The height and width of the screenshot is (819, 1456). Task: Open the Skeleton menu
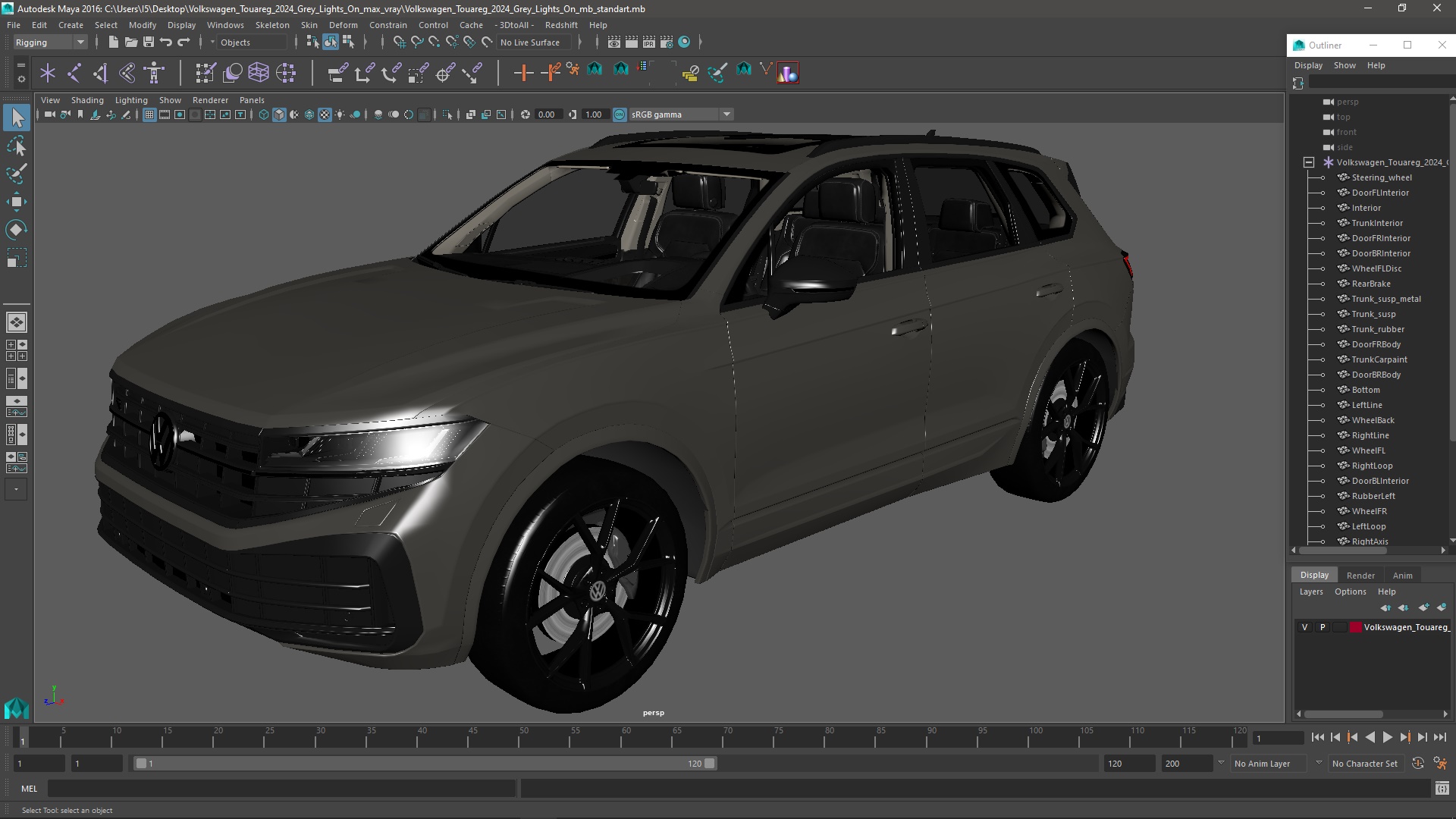[271, 25]
